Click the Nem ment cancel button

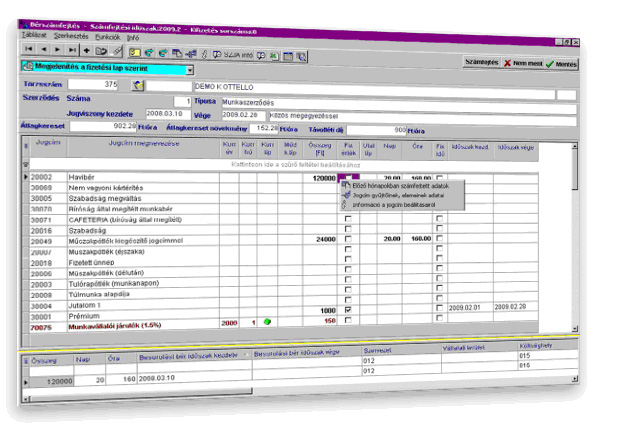[x=525, y=63]
